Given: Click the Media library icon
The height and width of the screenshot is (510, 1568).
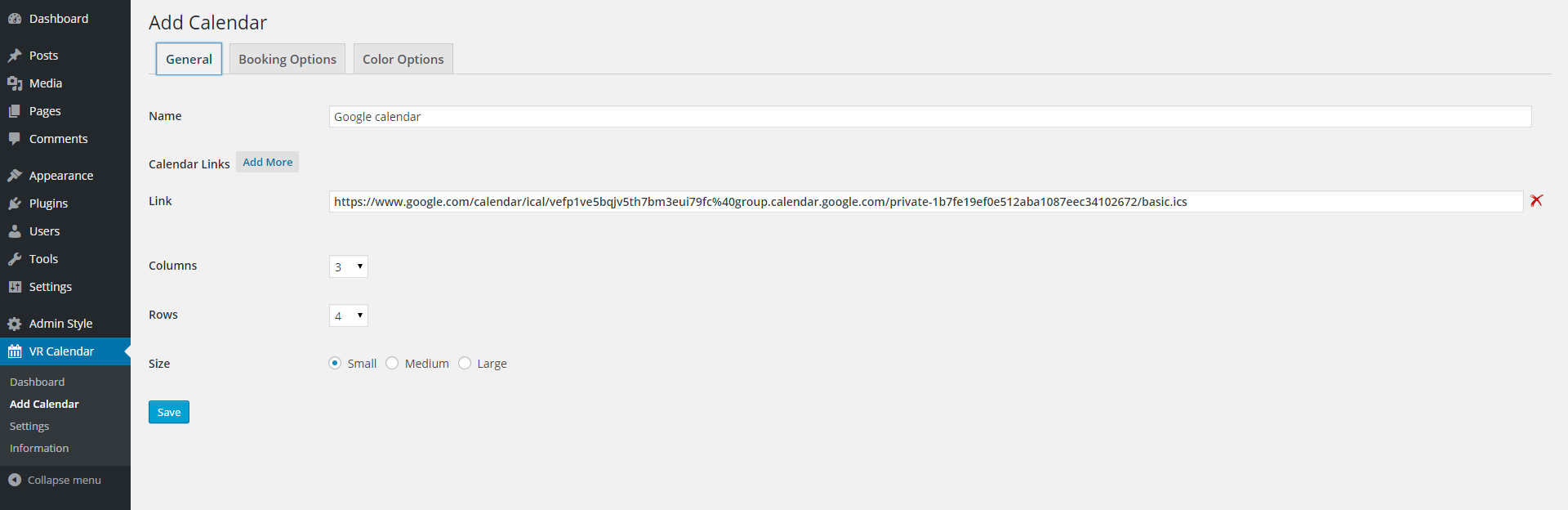Looking at the screenshot, I should [x=15, y=83].
